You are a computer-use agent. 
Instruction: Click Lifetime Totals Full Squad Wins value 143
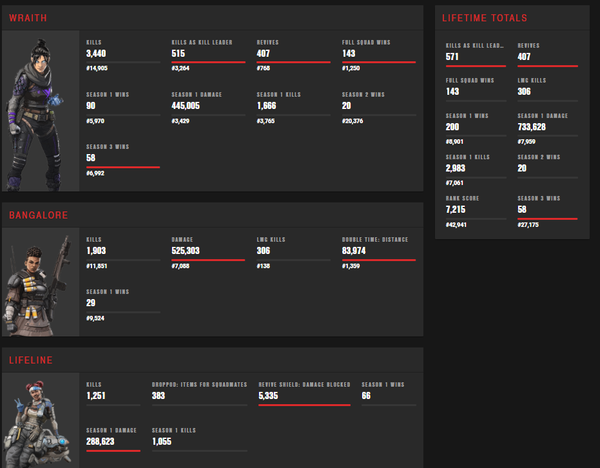452,91
